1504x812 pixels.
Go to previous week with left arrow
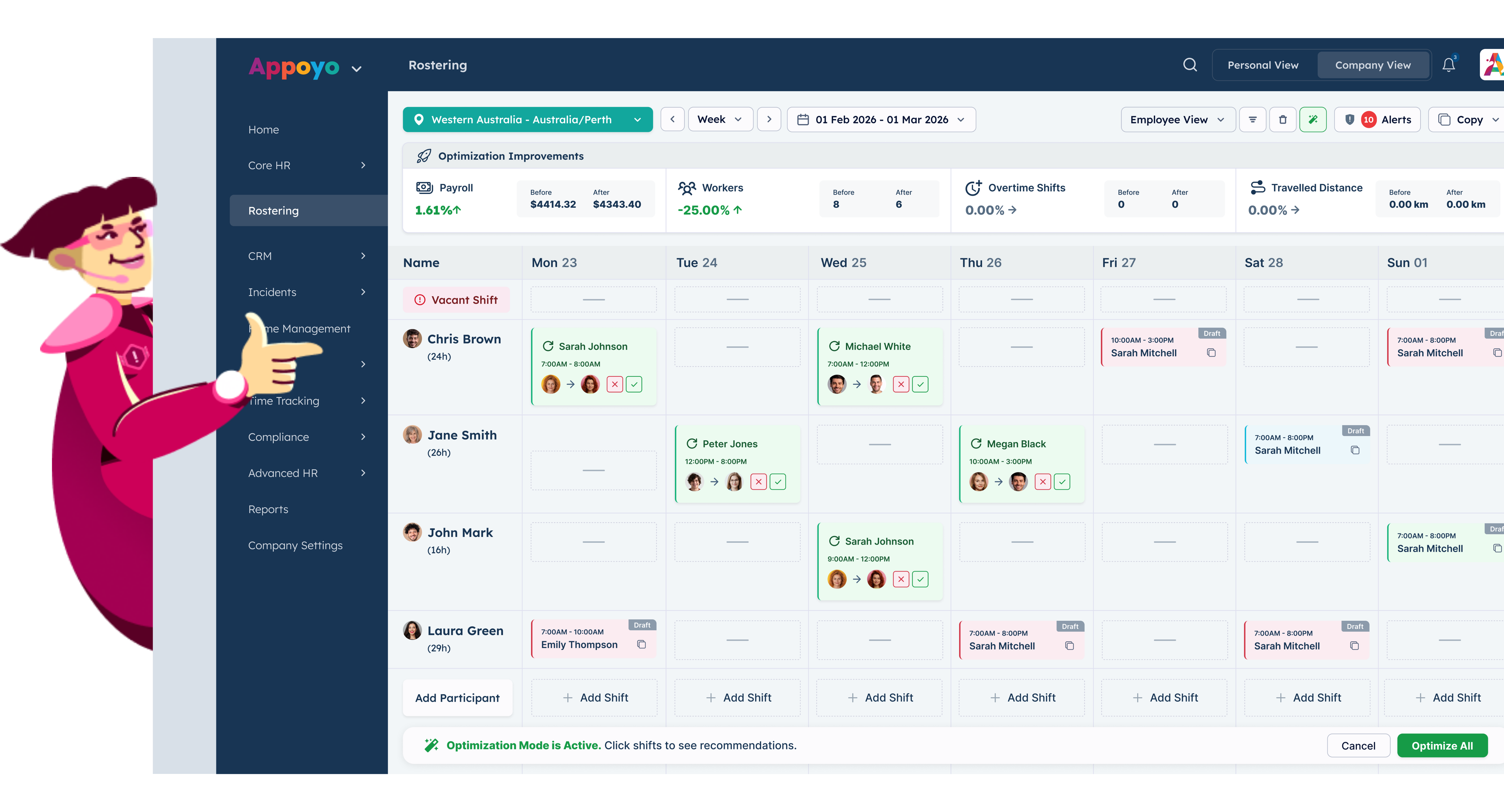pyautogui.click(x=673, y=120)
